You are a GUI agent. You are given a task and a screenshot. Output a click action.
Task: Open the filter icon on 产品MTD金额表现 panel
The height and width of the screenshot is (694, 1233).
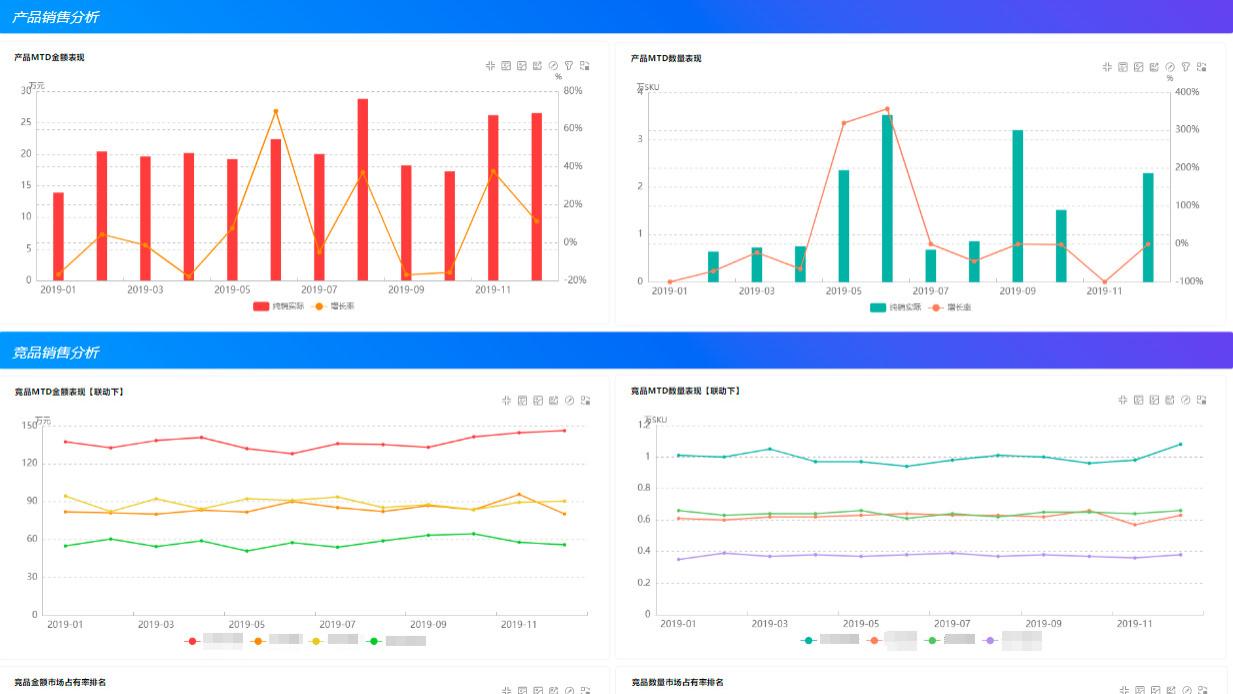tap(569, 65)
